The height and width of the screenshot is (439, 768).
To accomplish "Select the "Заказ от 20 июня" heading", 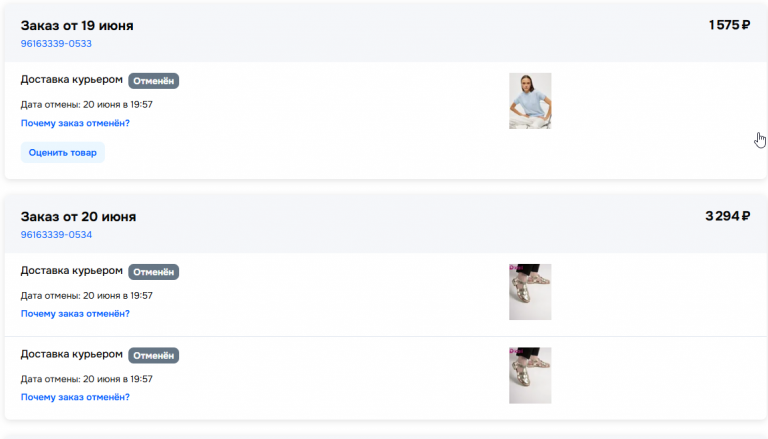I will pyautogui.click(x=78, y=216).
